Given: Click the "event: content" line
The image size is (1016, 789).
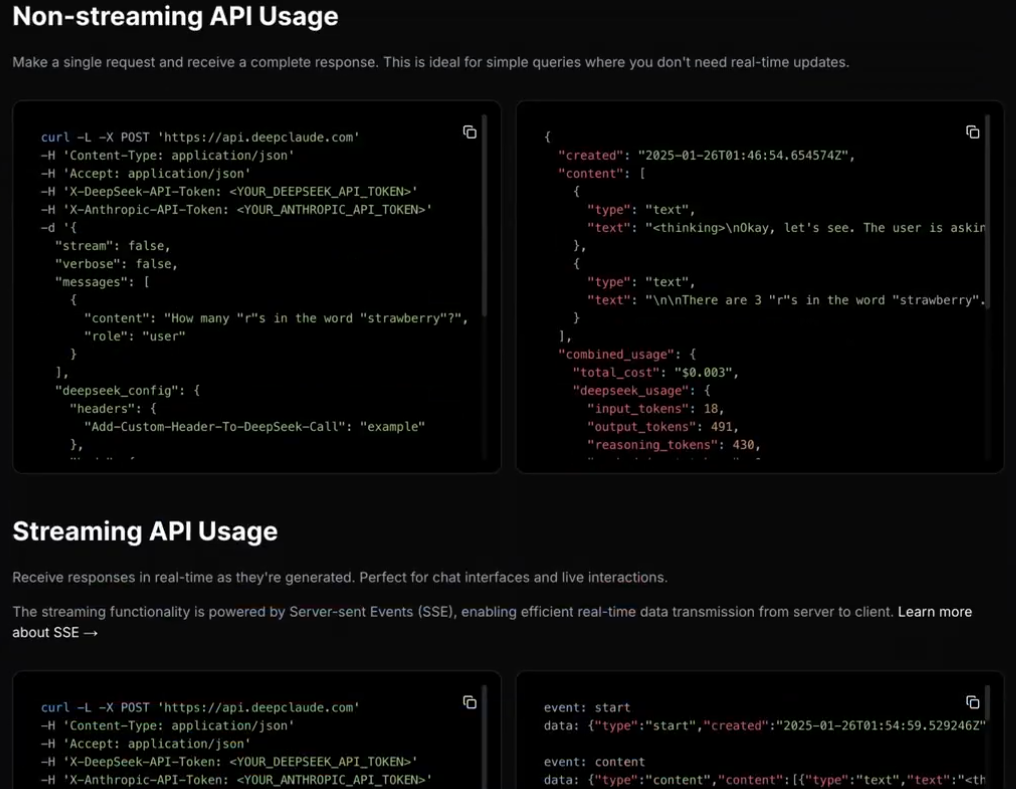Looking at the screenshot, I should [x=594, y=762].
